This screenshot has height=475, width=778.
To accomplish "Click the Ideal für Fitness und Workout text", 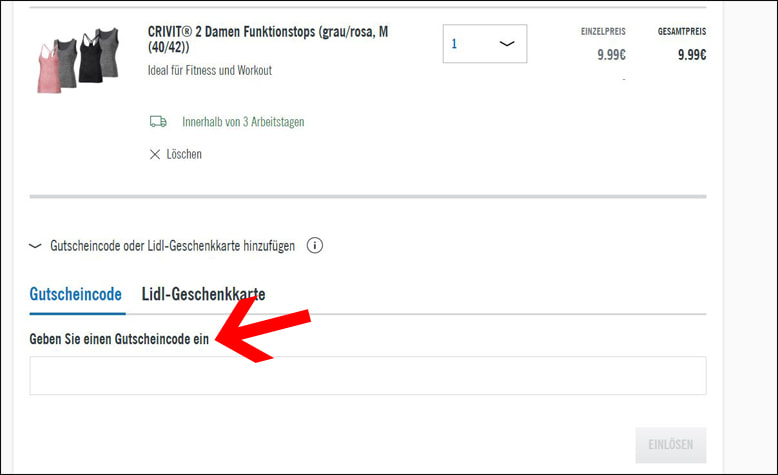I will tap(209, 70).
